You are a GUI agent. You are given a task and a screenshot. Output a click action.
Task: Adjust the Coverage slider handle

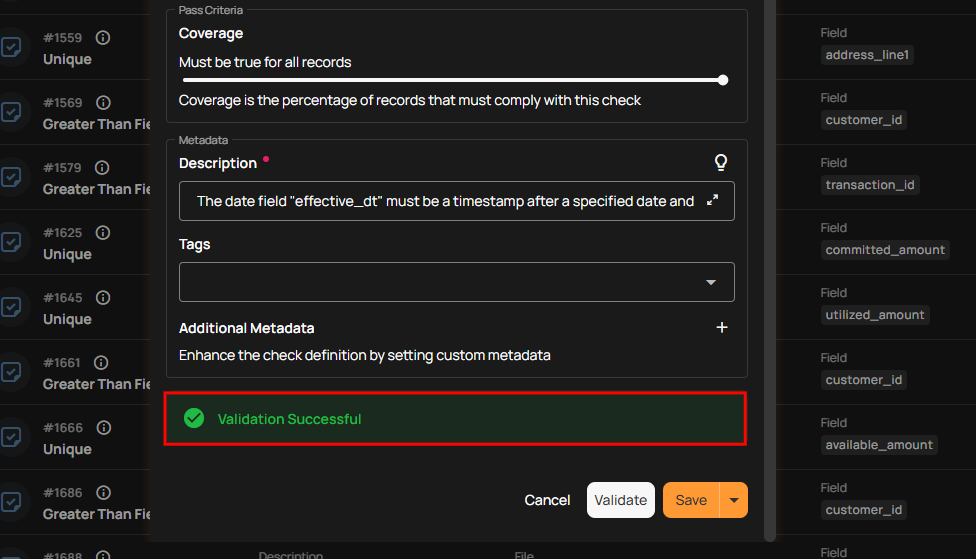coord(723,80)
